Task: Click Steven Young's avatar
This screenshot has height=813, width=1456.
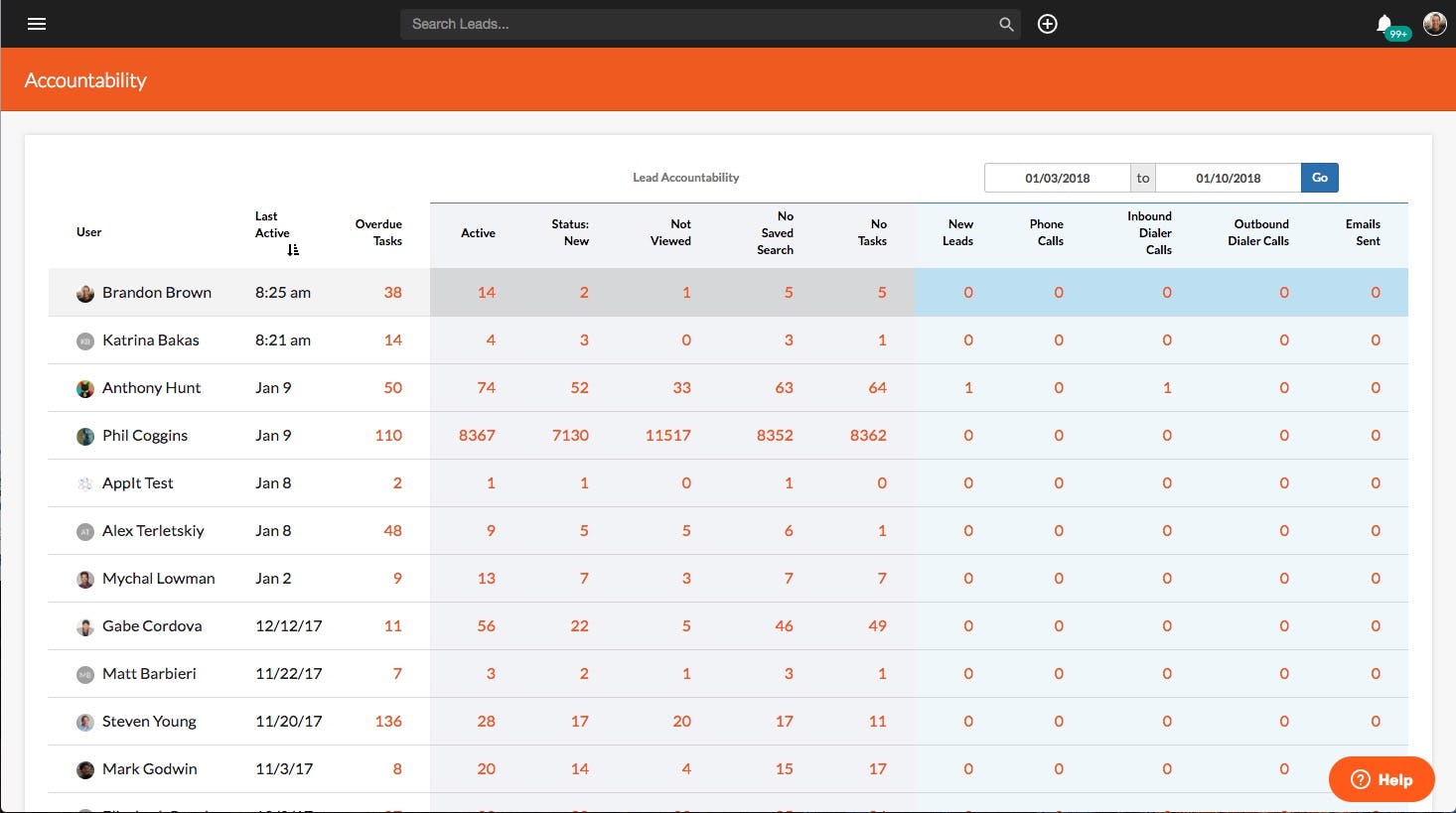Action: [85, 722]
